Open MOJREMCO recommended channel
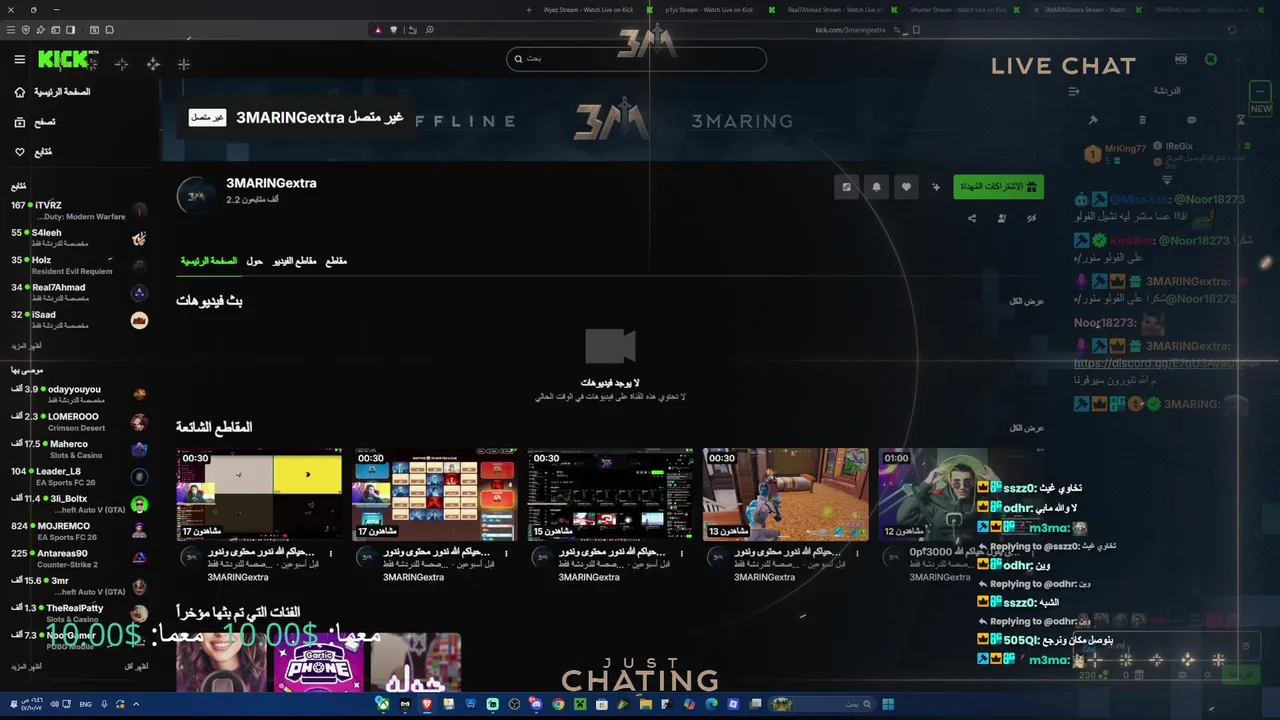 point(79,531)
